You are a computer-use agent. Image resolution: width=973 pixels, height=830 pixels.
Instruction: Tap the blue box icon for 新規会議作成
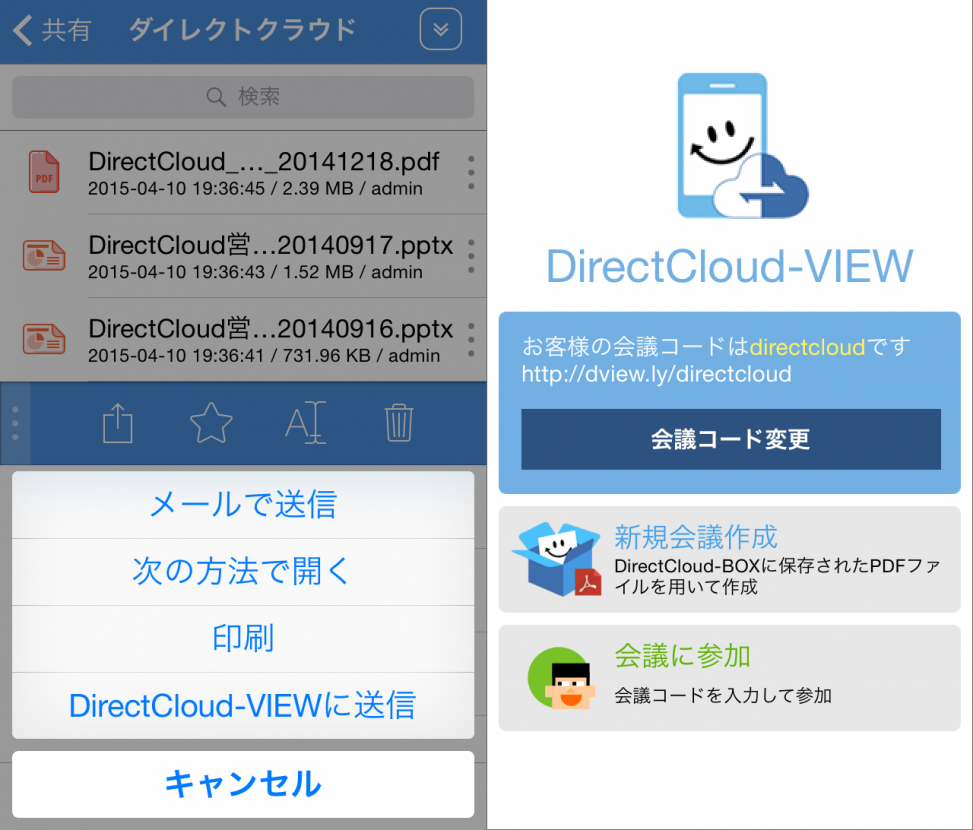point(557,559)
